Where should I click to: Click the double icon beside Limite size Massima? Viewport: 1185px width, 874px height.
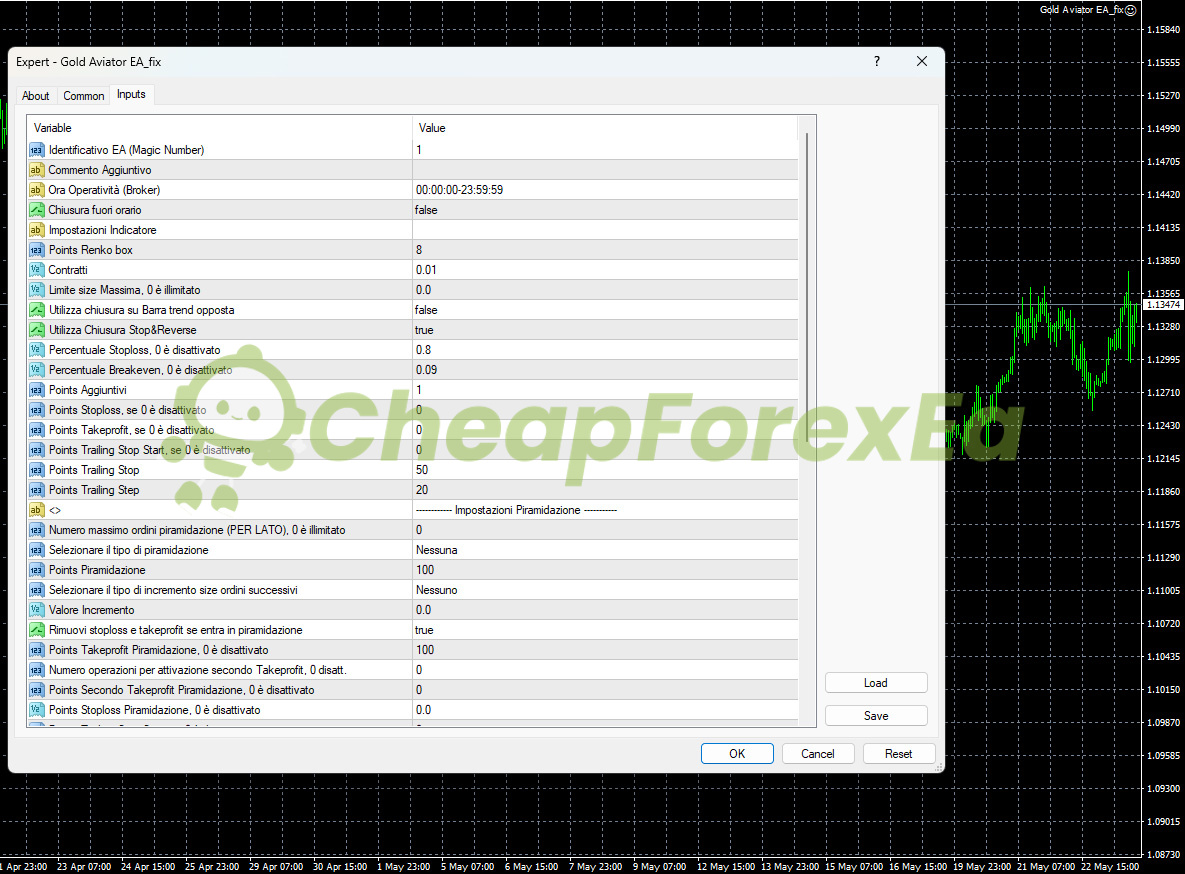[x=36, y=290]
